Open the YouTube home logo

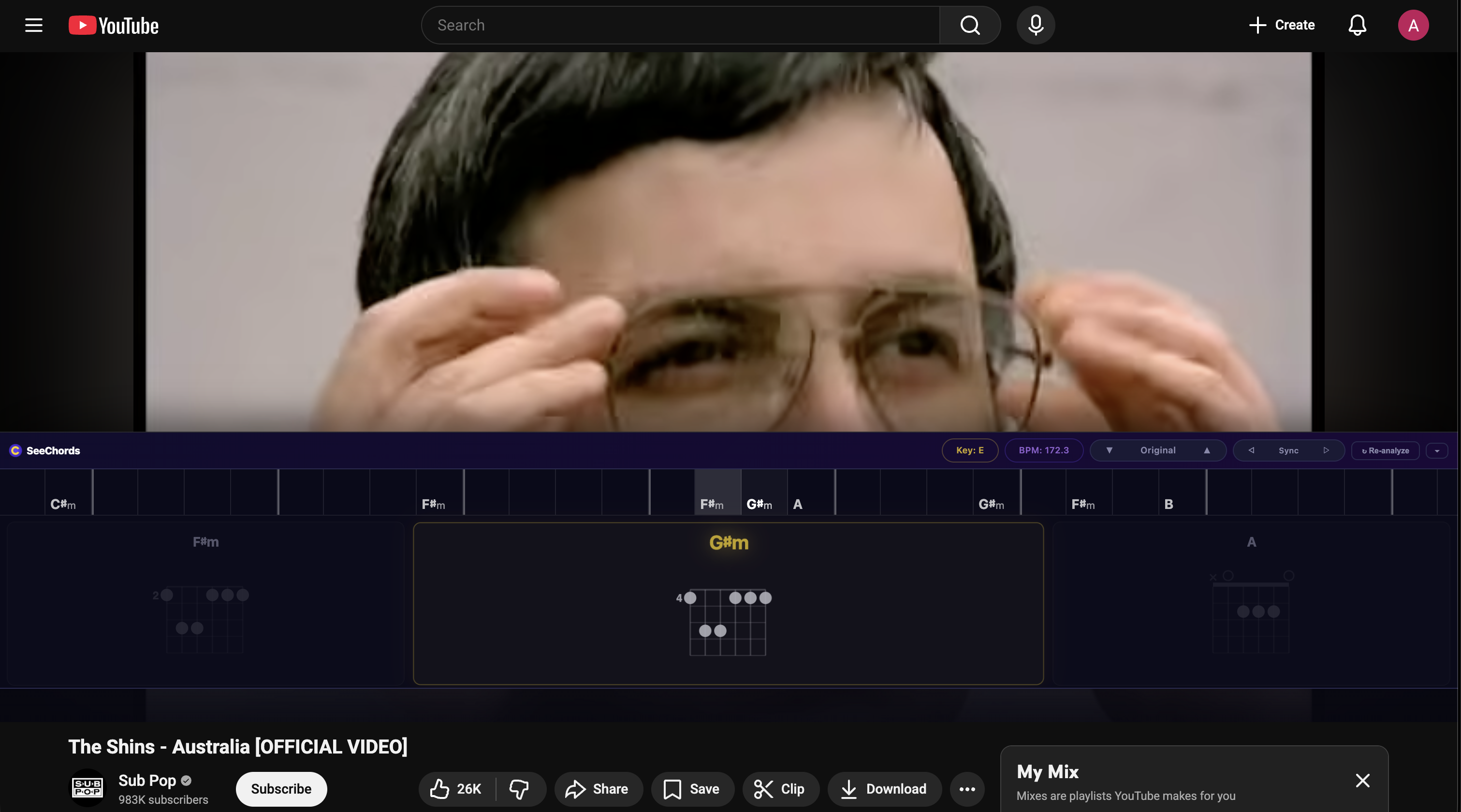tap(112, 25)
